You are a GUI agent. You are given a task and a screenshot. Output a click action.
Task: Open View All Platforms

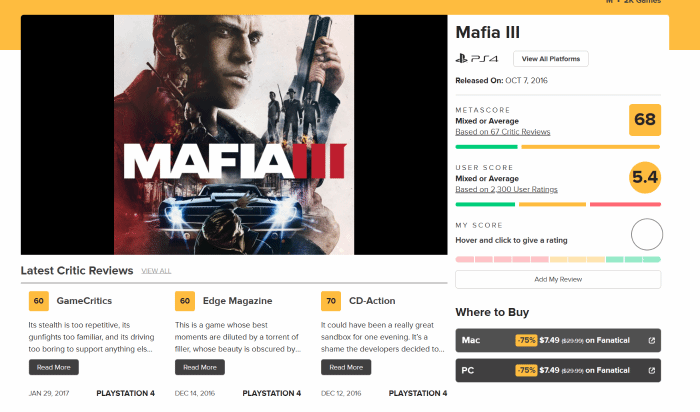click(x=550, y=58)
